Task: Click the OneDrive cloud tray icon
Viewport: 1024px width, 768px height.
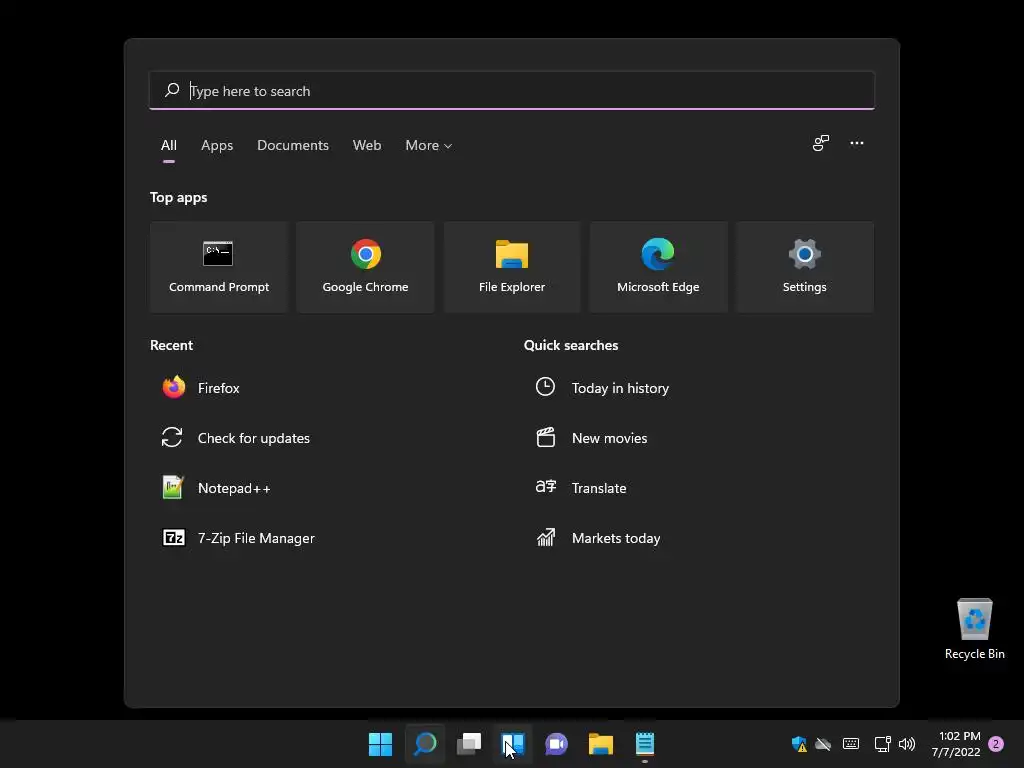Action: point(823,744)
